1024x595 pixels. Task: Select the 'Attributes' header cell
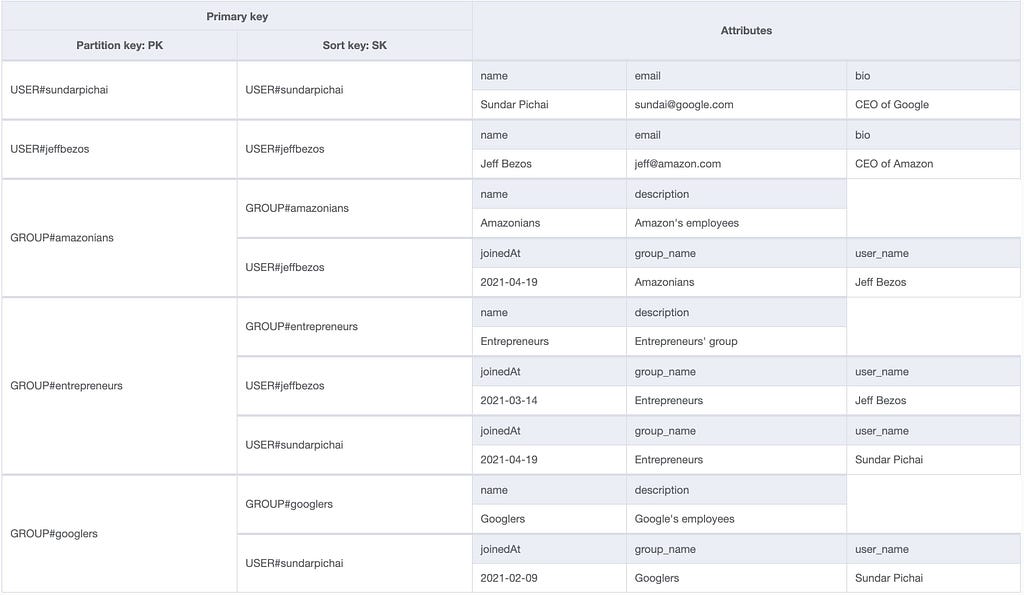coord(746,31)
